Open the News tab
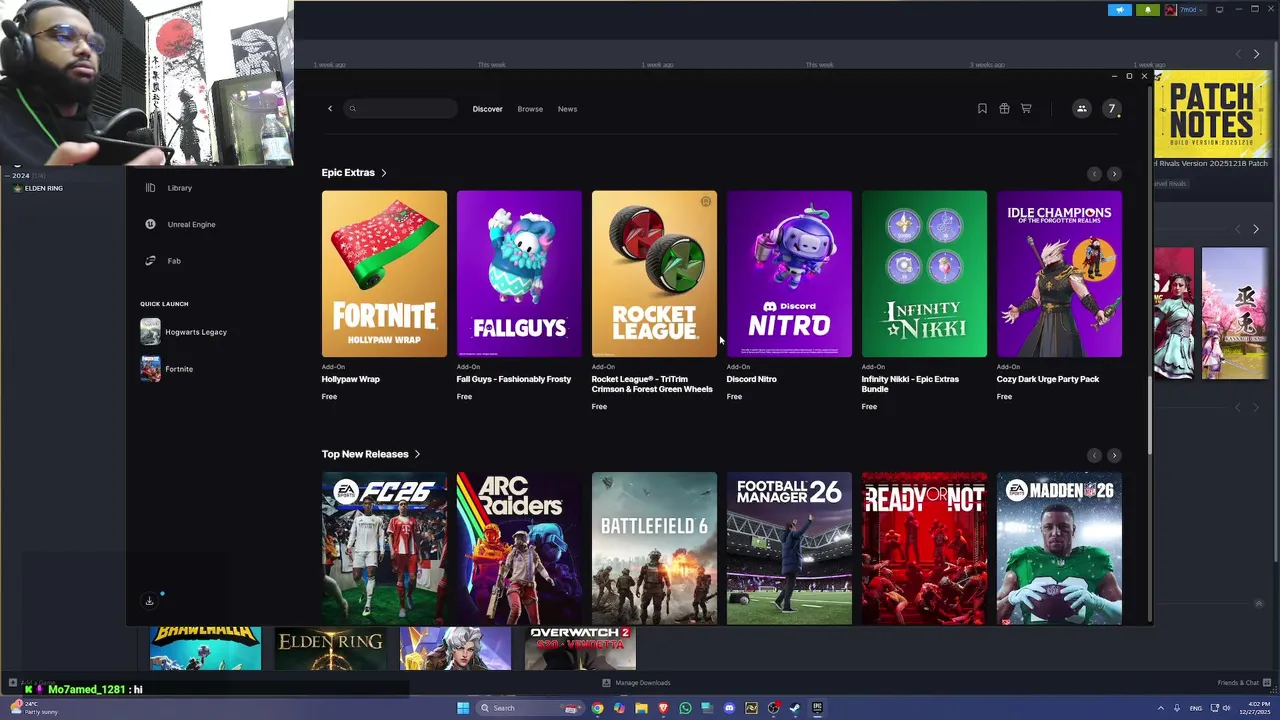1280x720 pixels. pos(567,109)
